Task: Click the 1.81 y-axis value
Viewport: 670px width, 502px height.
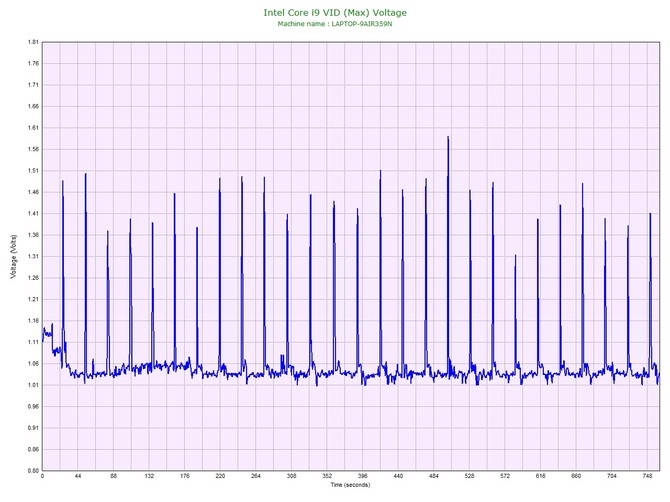Action: [x=33, y=42]
